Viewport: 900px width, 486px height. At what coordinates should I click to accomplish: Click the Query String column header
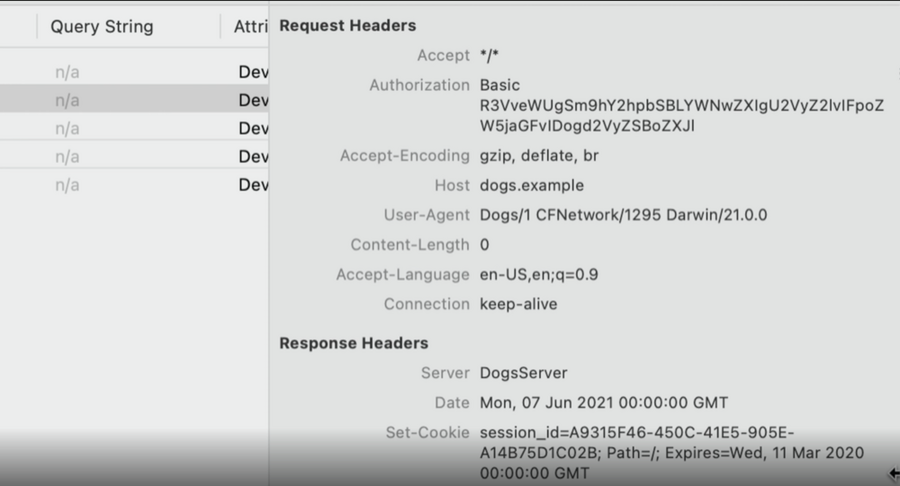[102, 26]
